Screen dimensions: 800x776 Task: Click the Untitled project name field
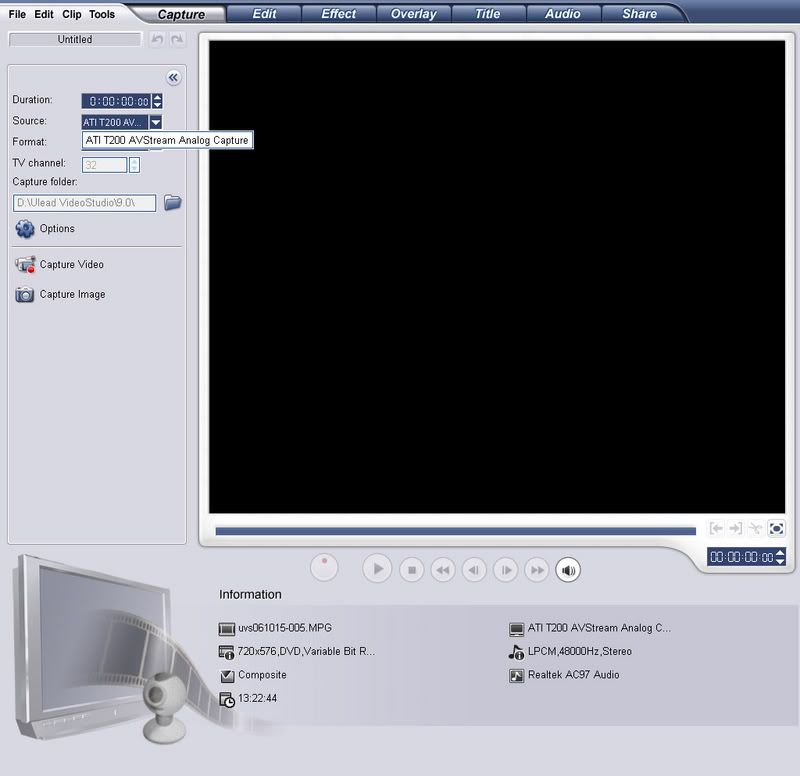point(75,39)
